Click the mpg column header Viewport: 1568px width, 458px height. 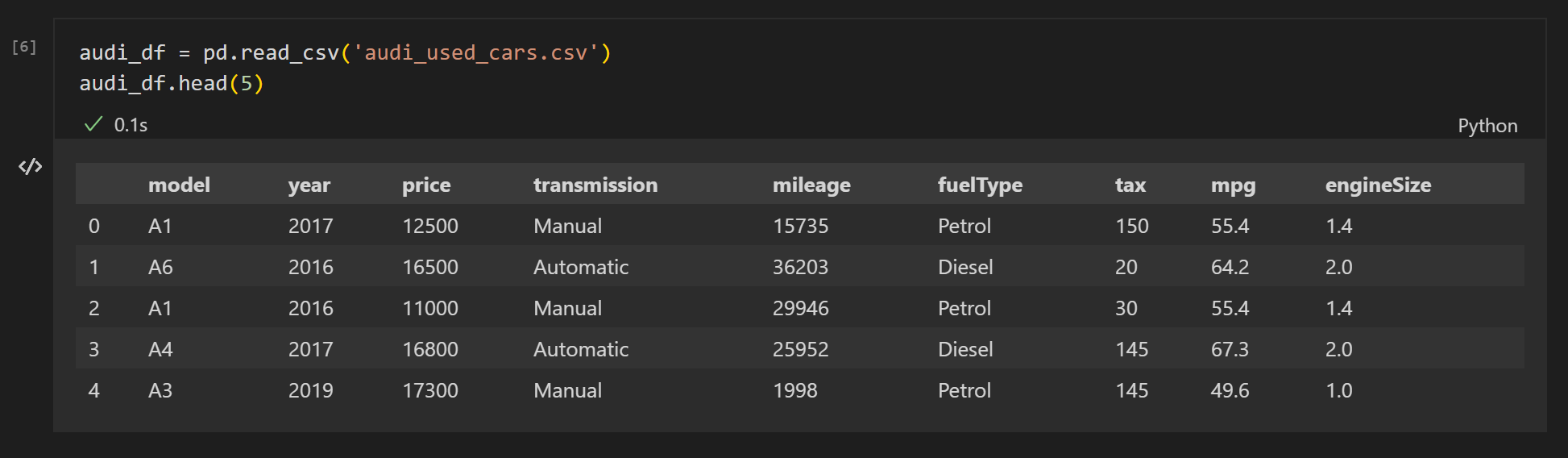point(1233,185)
